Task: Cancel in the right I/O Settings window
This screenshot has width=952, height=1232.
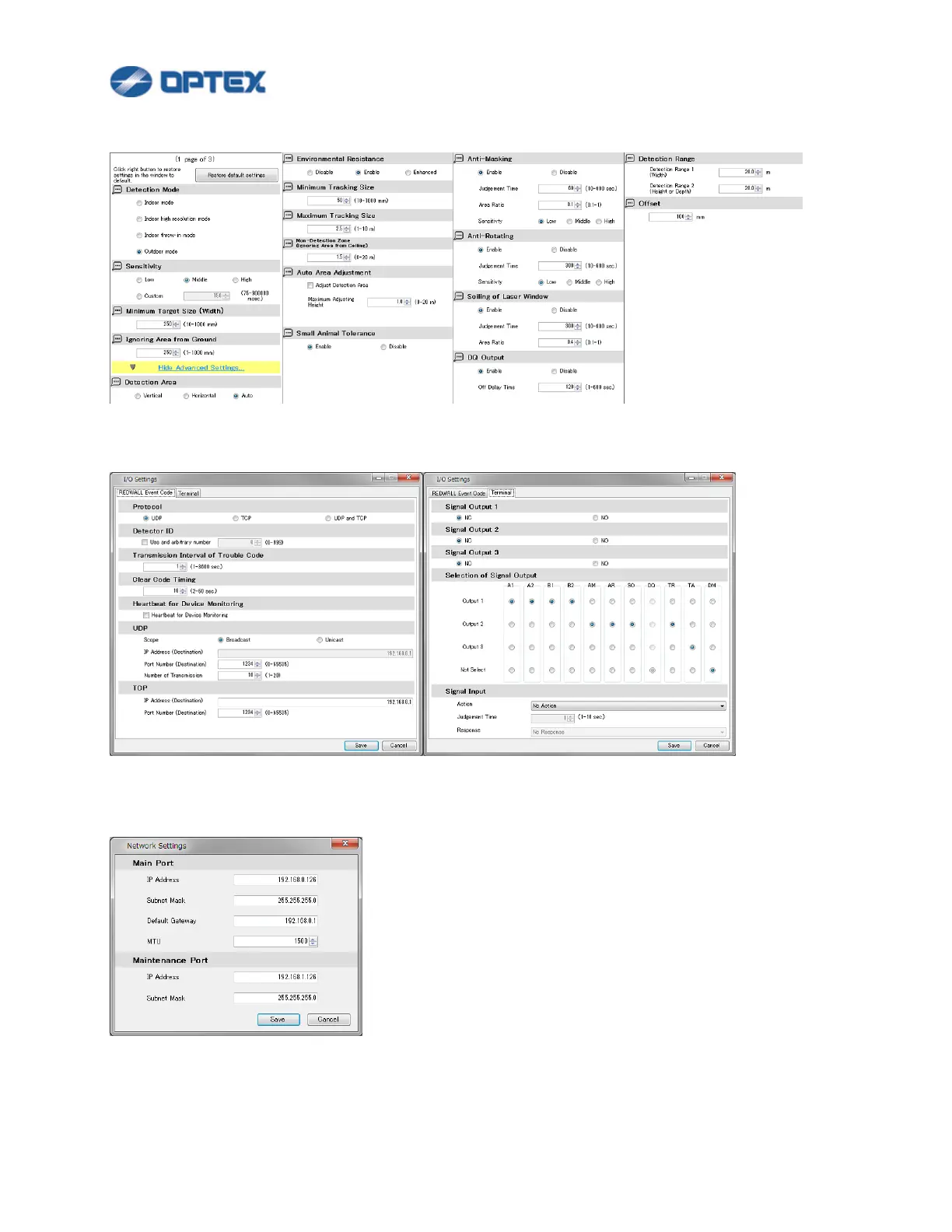Action: click(x=712, y=745)
